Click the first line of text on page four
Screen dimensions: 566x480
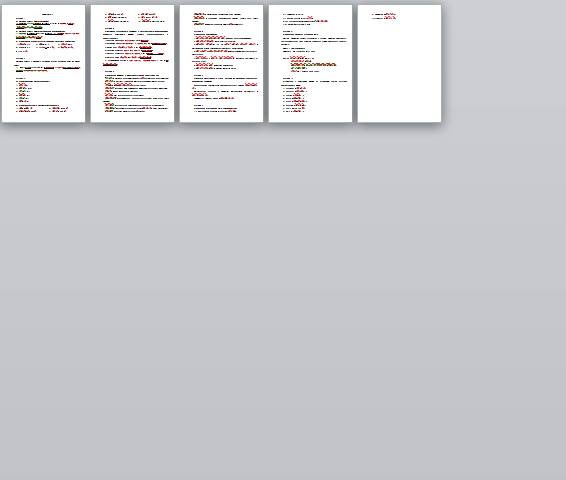click(293, 14)
